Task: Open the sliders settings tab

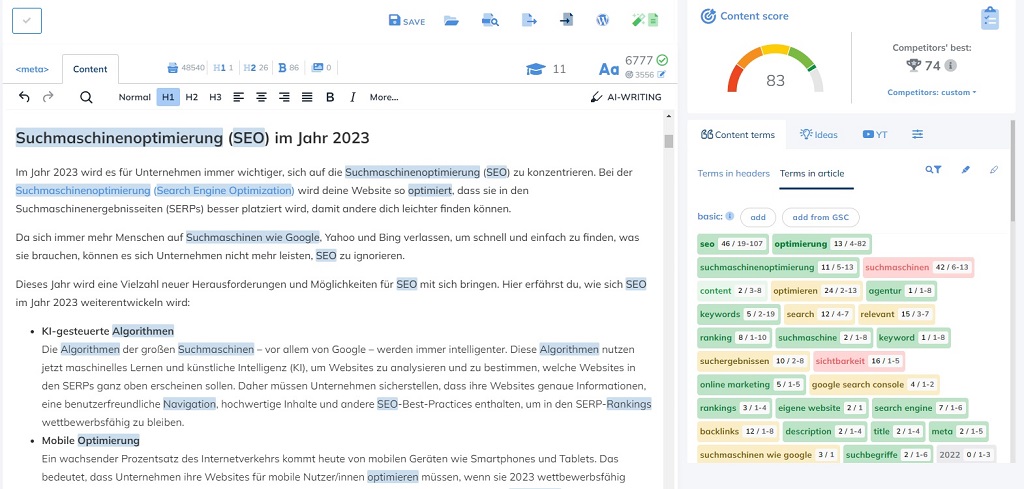Action: pyautogui.click(x=918, y=134)
